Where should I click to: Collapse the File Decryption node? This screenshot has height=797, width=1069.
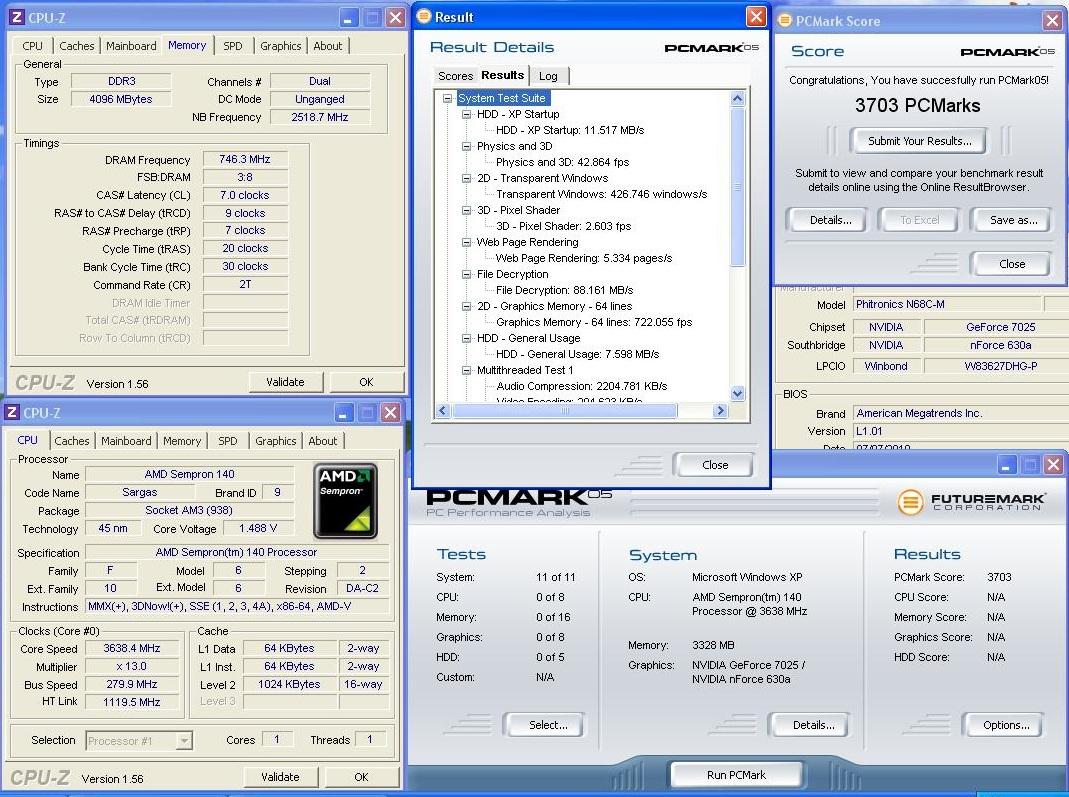(x=466, y=275)
